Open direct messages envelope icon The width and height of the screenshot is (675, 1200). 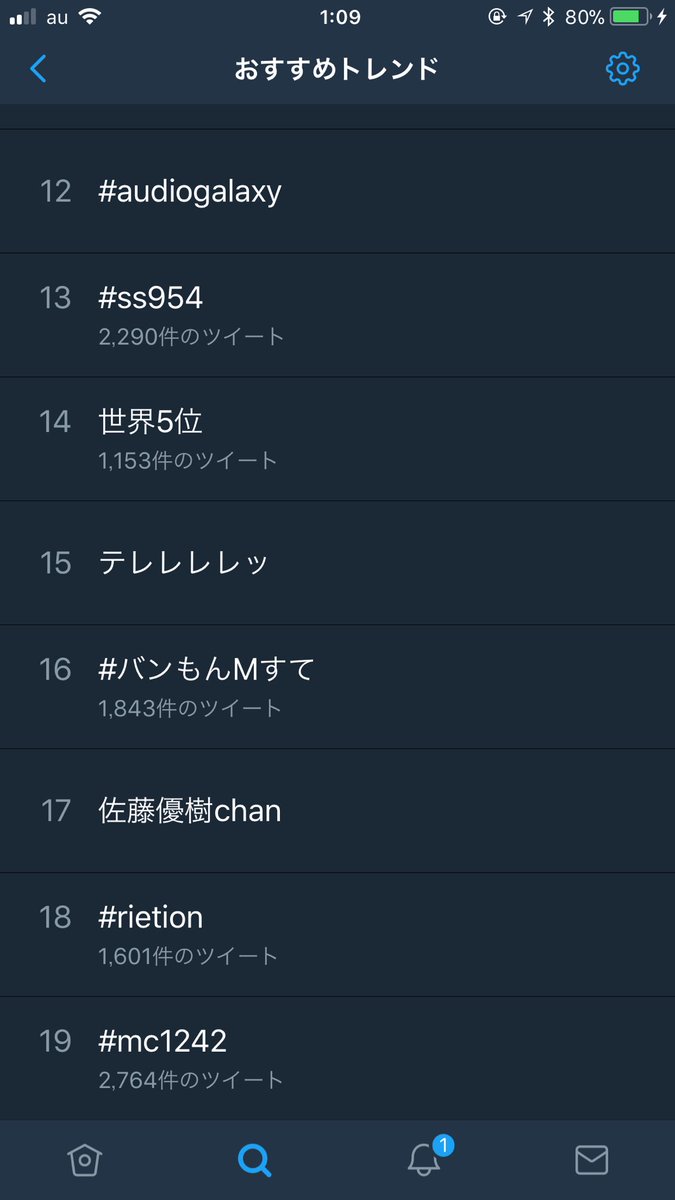point(592,1160)
